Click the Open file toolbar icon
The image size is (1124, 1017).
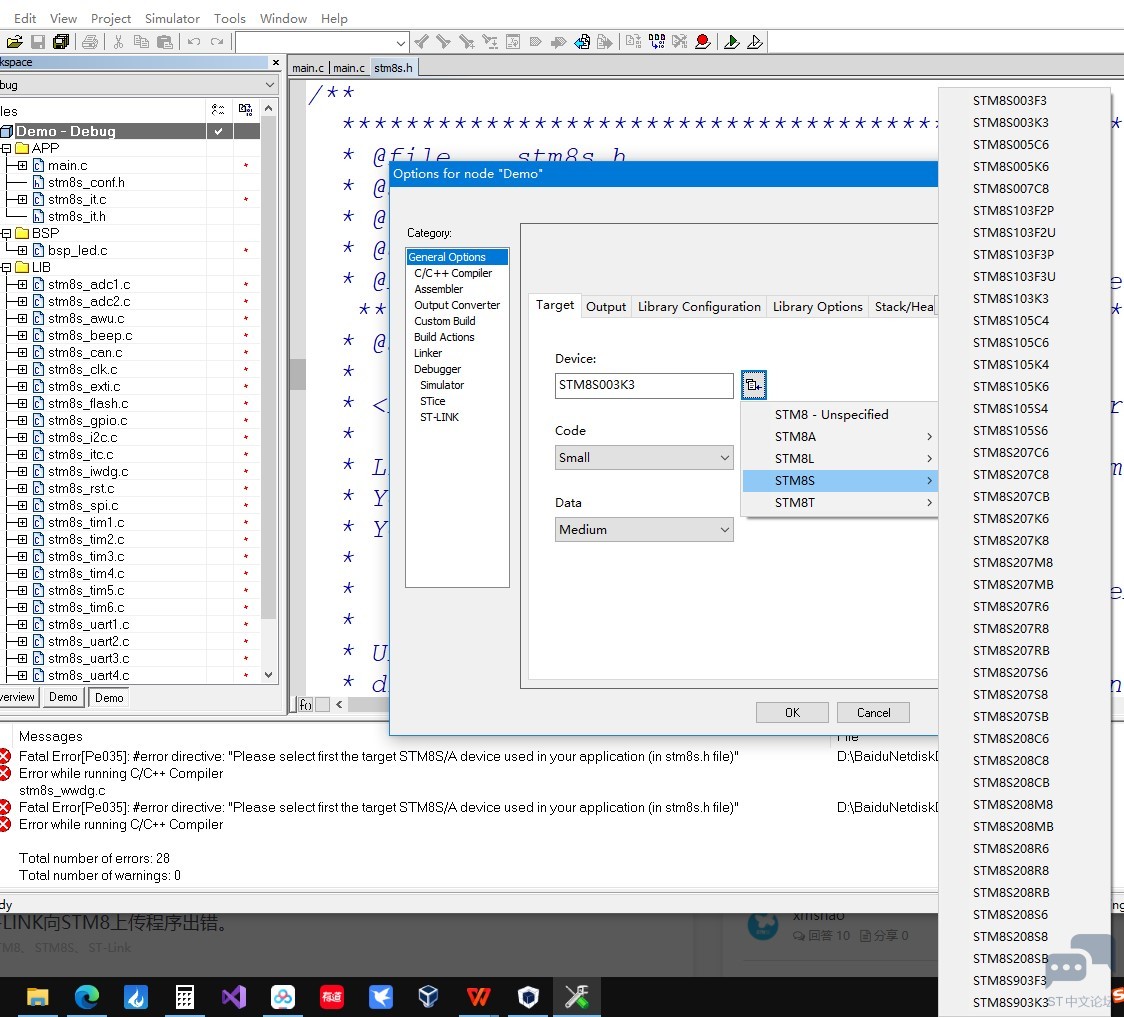coord(14,42)
